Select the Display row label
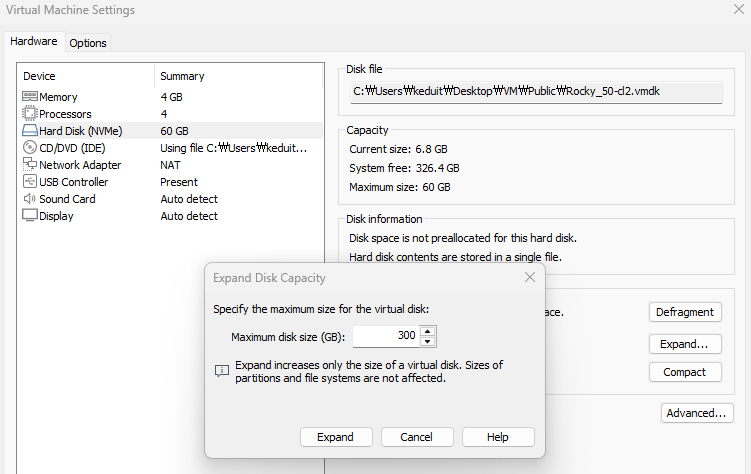 pos(56,216)
